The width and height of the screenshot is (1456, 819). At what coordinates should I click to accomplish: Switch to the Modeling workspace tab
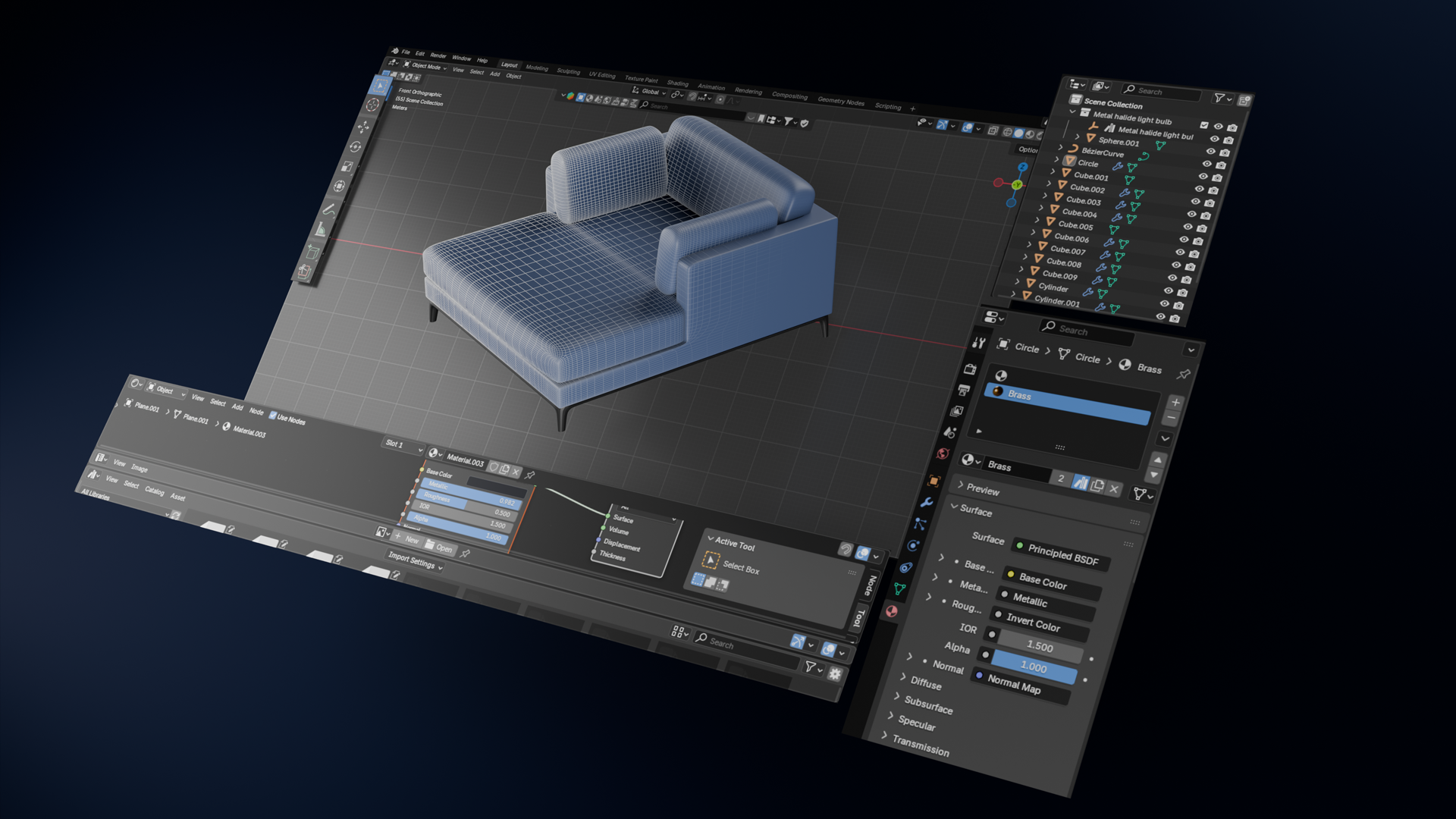(x=536, y=67)
